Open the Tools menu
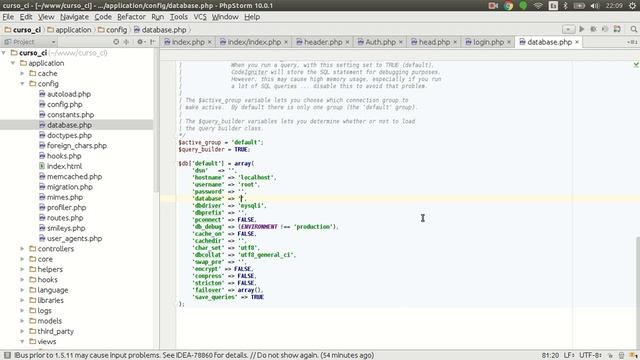Screen dimensions: 640x360 click(179, 17)
